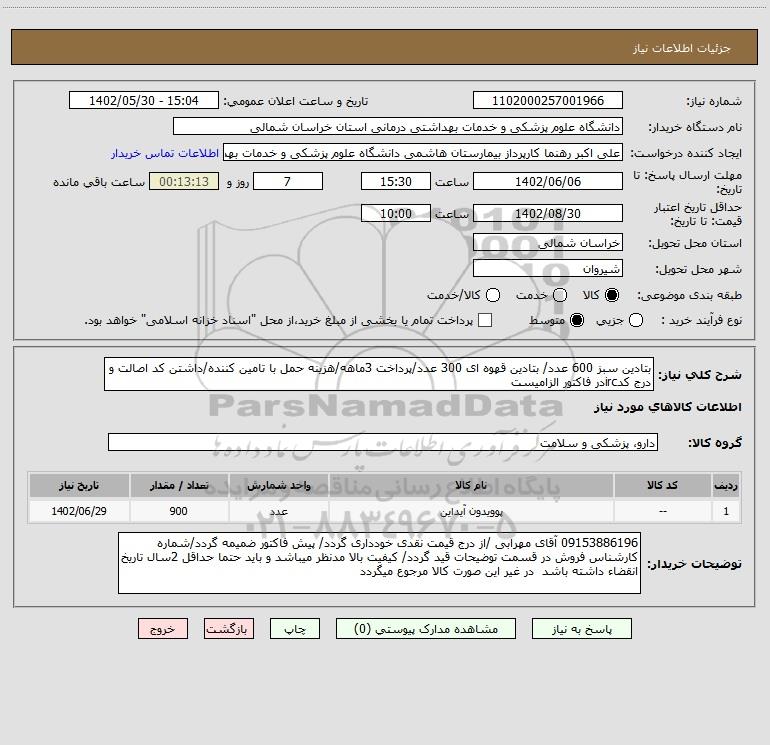Click the unit cell عدد
The height and width of the screenshot is (745, 770).
278,511
